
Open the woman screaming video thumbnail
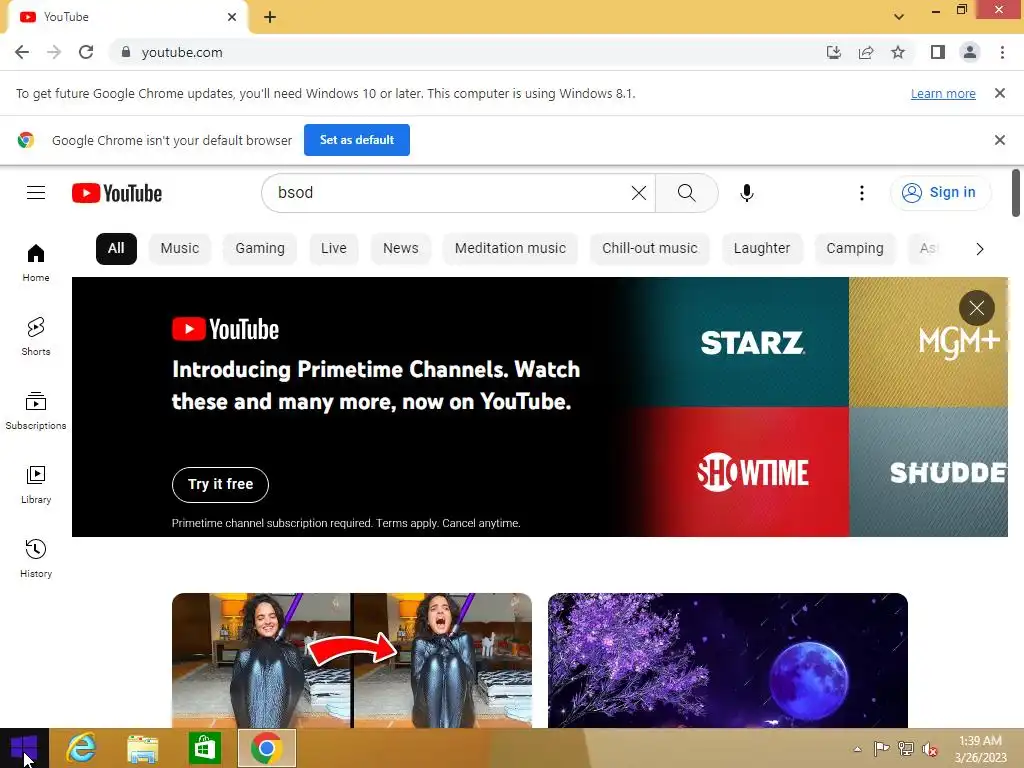351,660
